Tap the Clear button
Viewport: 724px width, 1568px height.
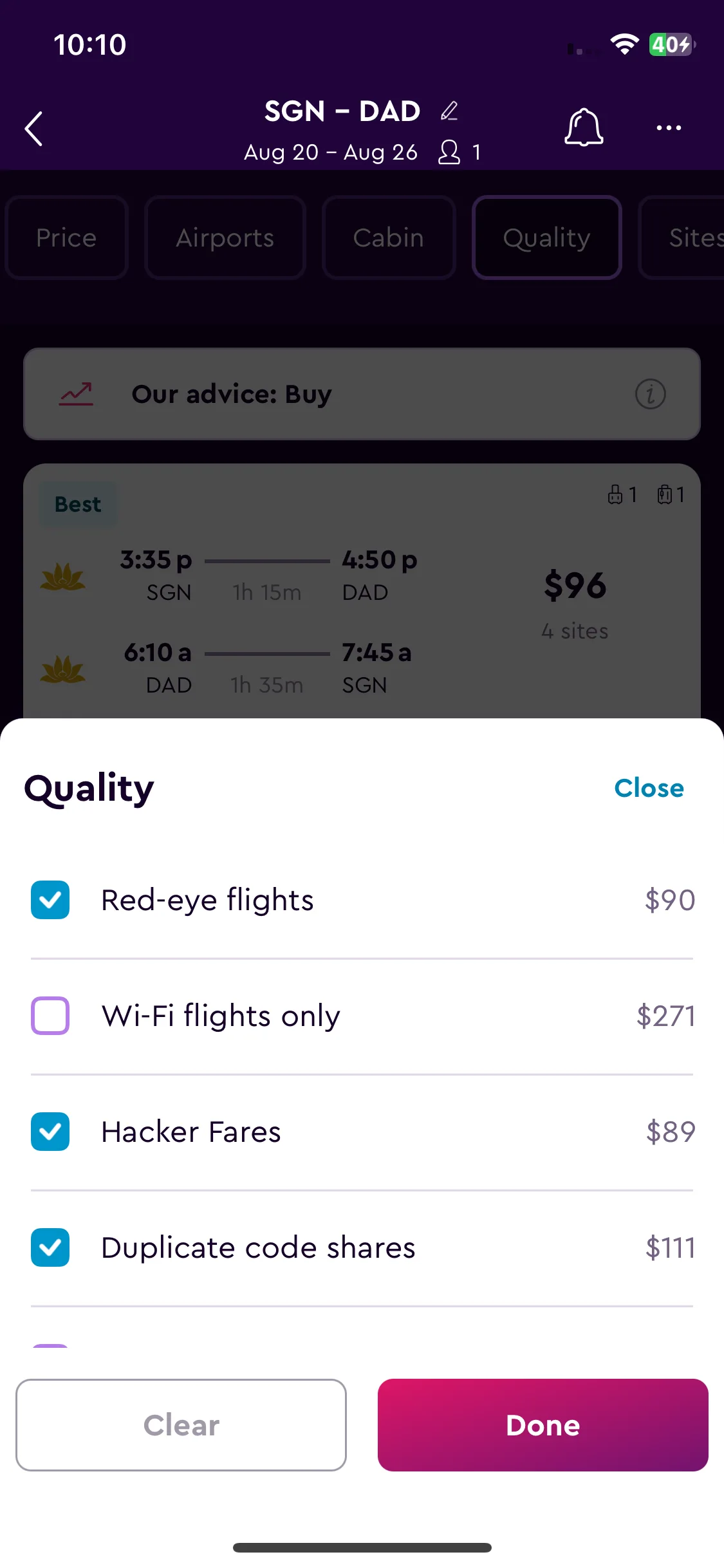(181, 1425)
